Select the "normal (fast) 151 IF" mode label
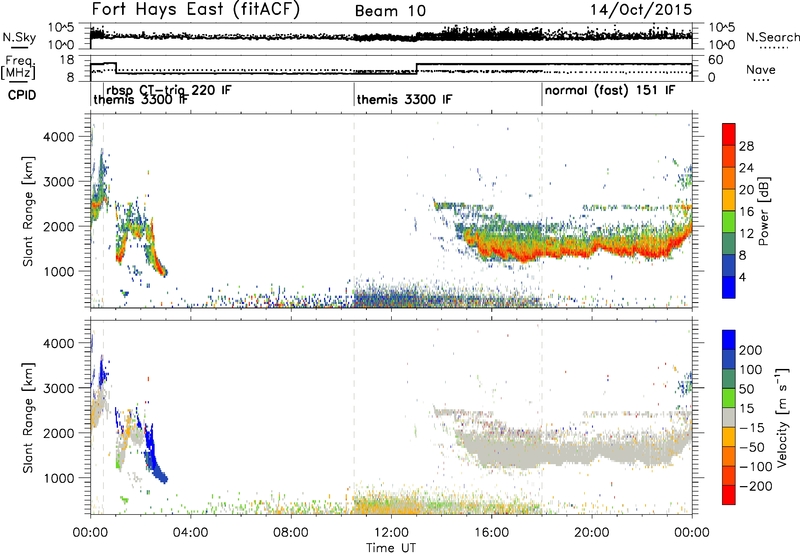The image size is (800, 554). coord(610,91)
